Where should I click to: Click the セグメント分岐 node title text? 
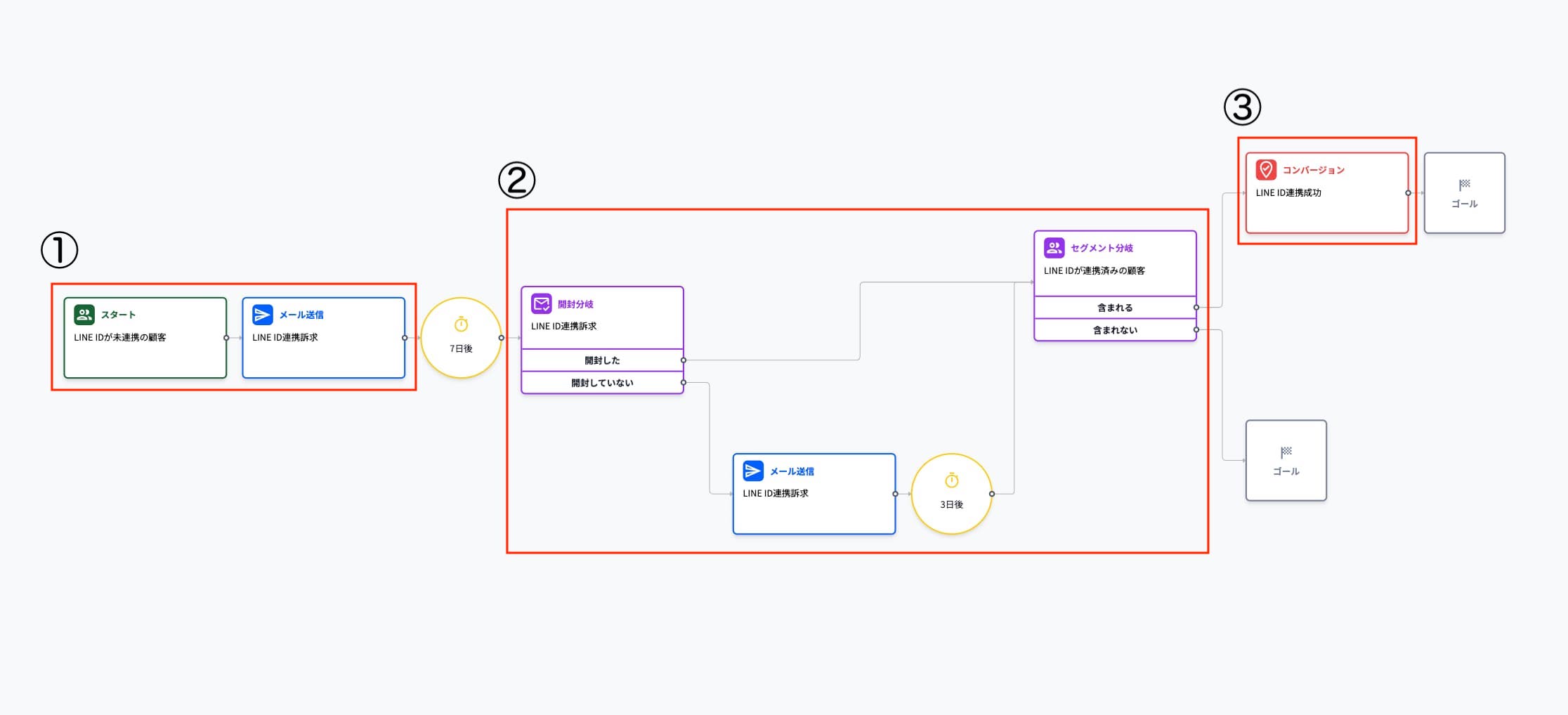pyautogui.click(x=1101, y=248)
